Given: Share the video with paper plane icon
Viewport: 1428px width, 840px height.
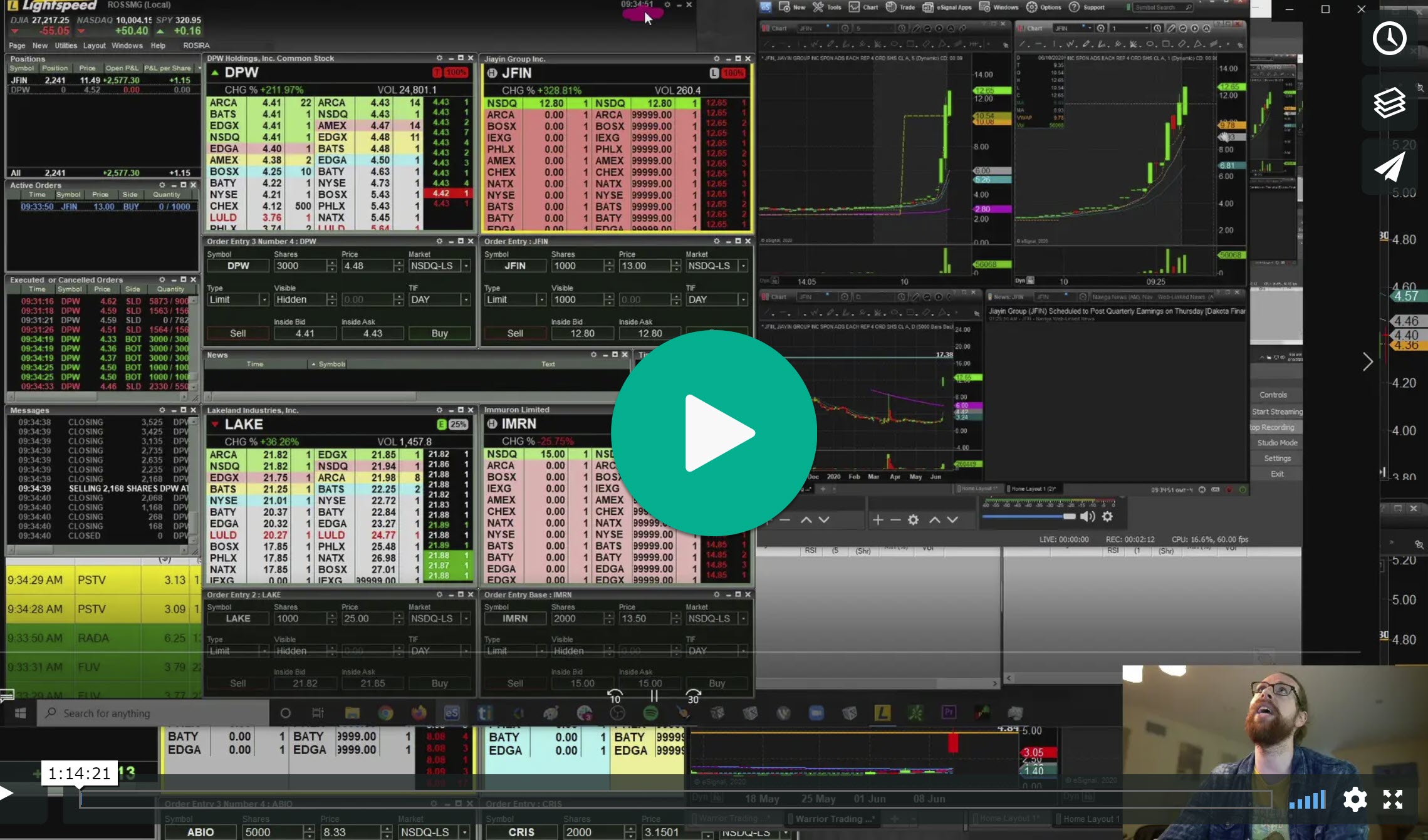Looking at the screenshot, I should coord(1389,167).
